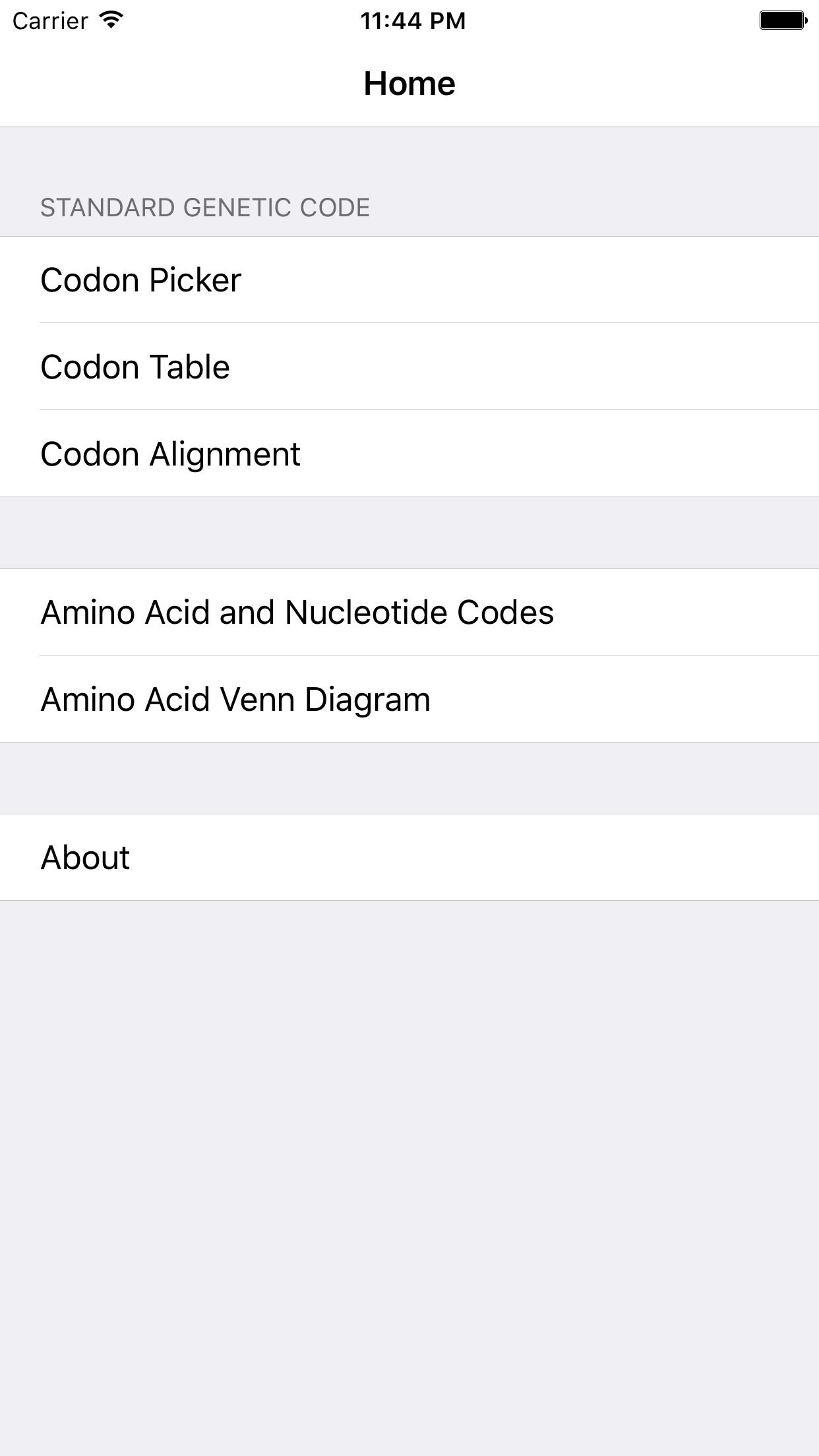This screenshot has width=819, height=1456.
Task: Tap the STANDARD GENETIC CODE section header
Action: click(205, 208)
